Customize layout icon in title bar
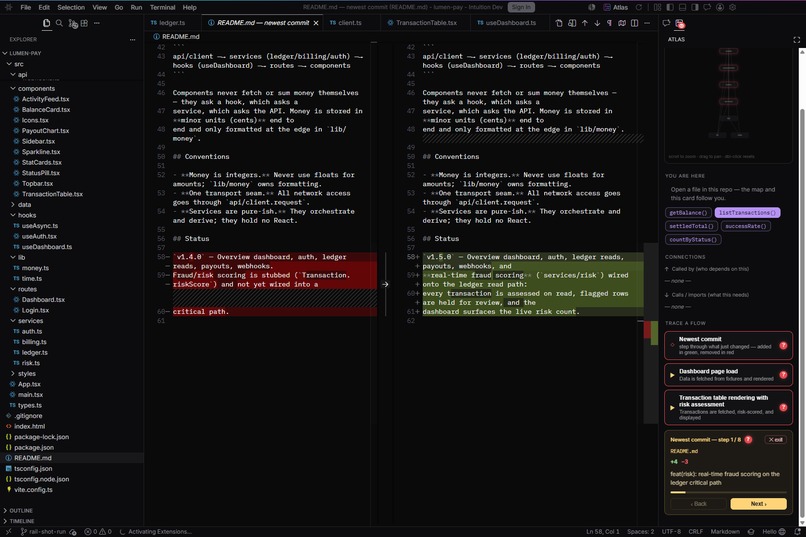806x537 pixels. pyautogui.click(x=657, y=7)
